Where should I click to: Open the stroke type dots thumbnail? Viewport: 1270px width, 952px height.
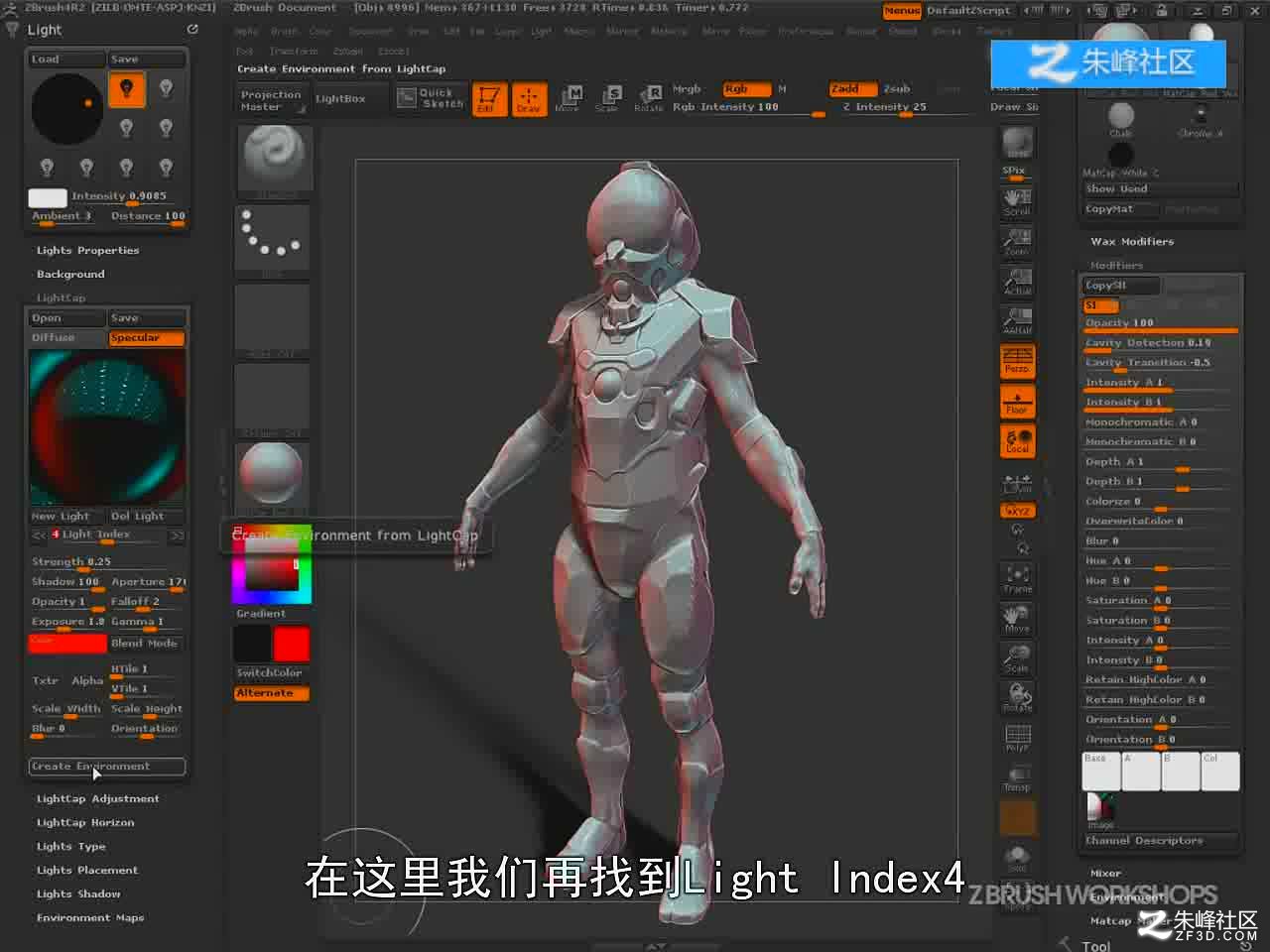click(274, 240)
